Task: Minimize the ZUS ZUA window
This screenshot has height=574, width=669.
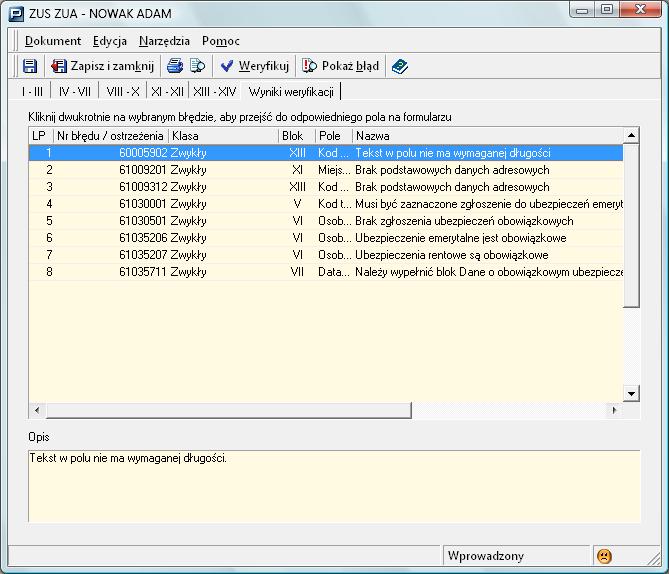Action: point(582,9)
